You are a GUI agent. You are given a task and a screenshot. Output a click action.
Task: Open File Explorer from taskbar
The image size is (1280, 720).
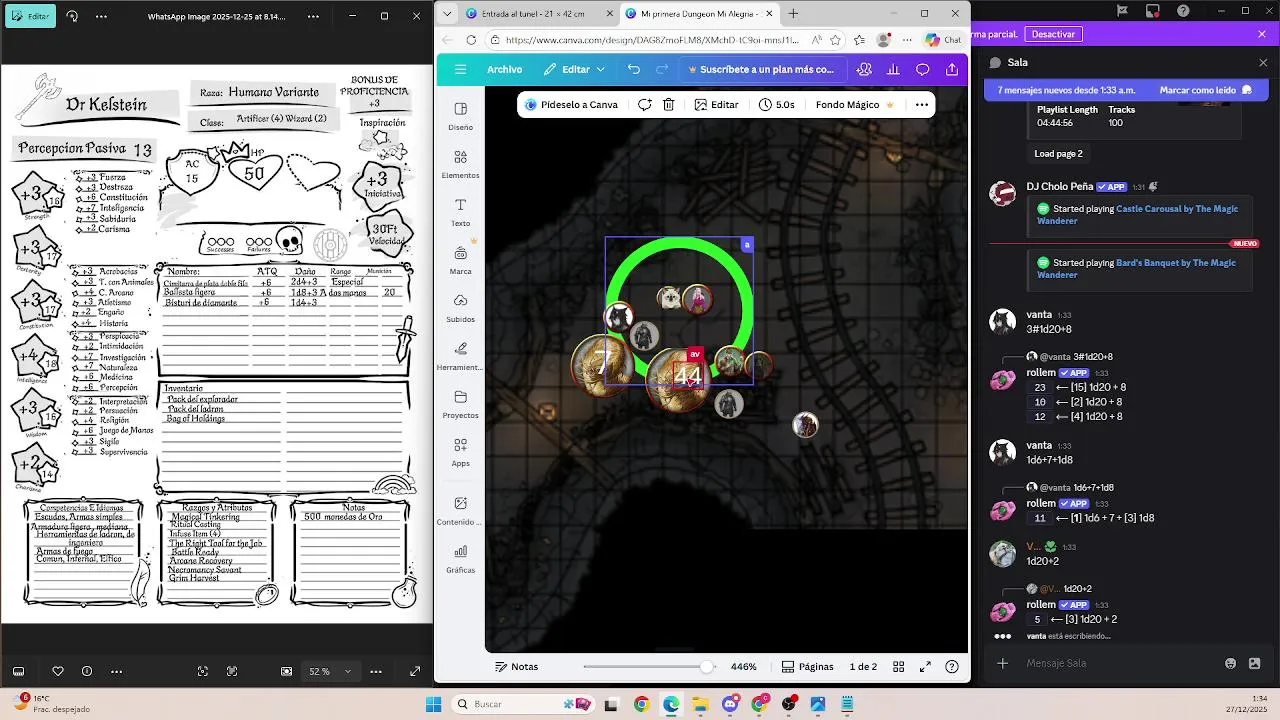[700, 704]
